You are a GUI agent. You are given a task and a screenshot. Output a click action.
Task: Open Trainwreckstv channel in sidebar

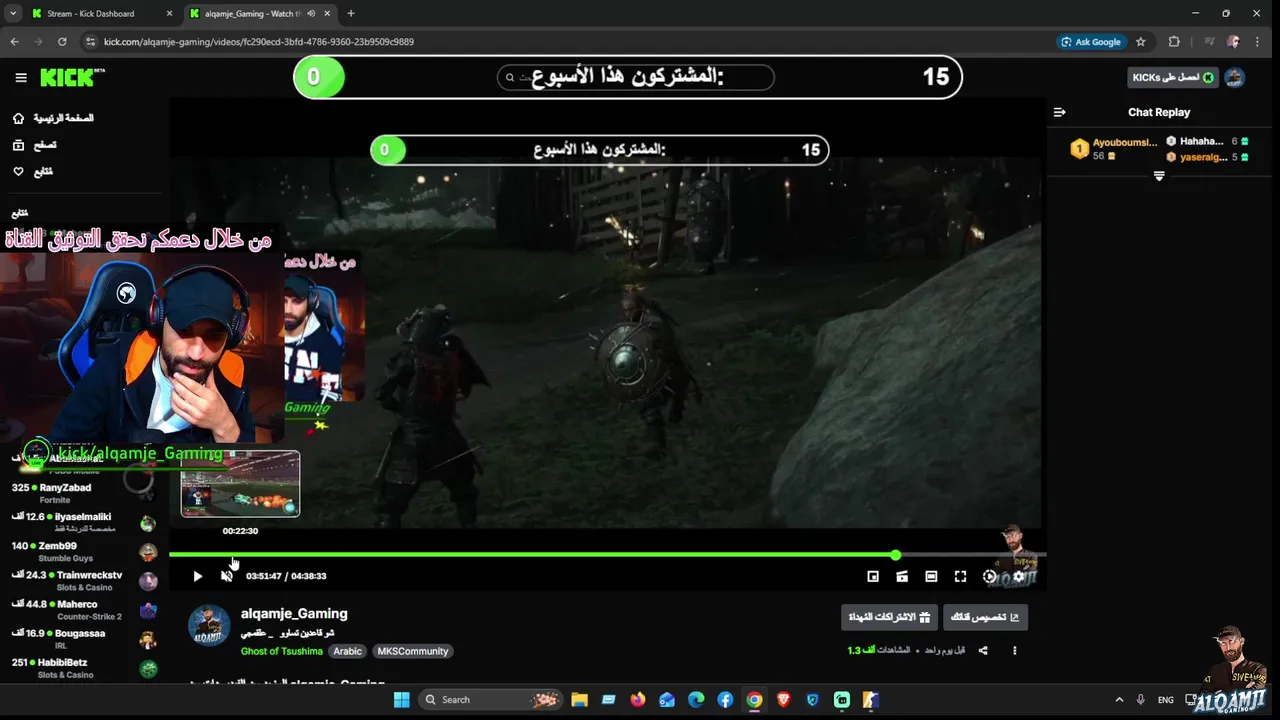[85, 580]
